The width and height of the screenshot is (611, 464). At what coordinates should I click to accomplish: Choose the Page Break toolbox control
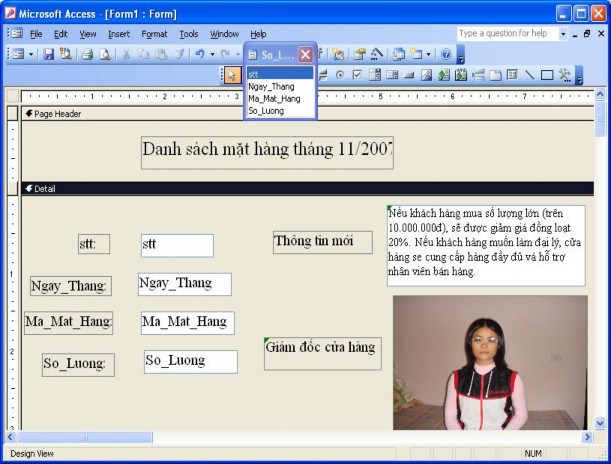tap(478, 75)
